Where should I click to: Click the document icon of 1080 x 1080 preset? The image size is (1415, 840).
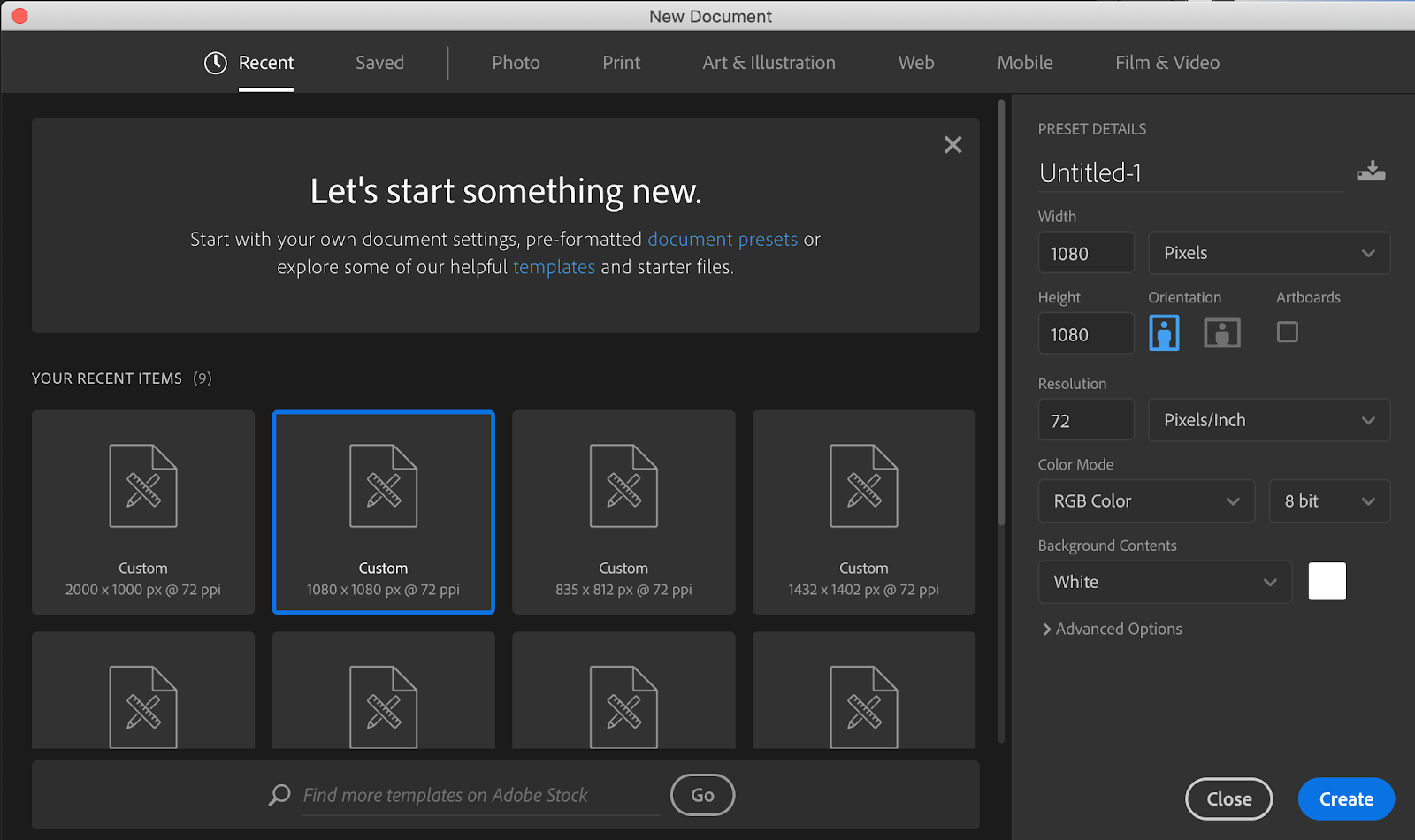(384, 486)
